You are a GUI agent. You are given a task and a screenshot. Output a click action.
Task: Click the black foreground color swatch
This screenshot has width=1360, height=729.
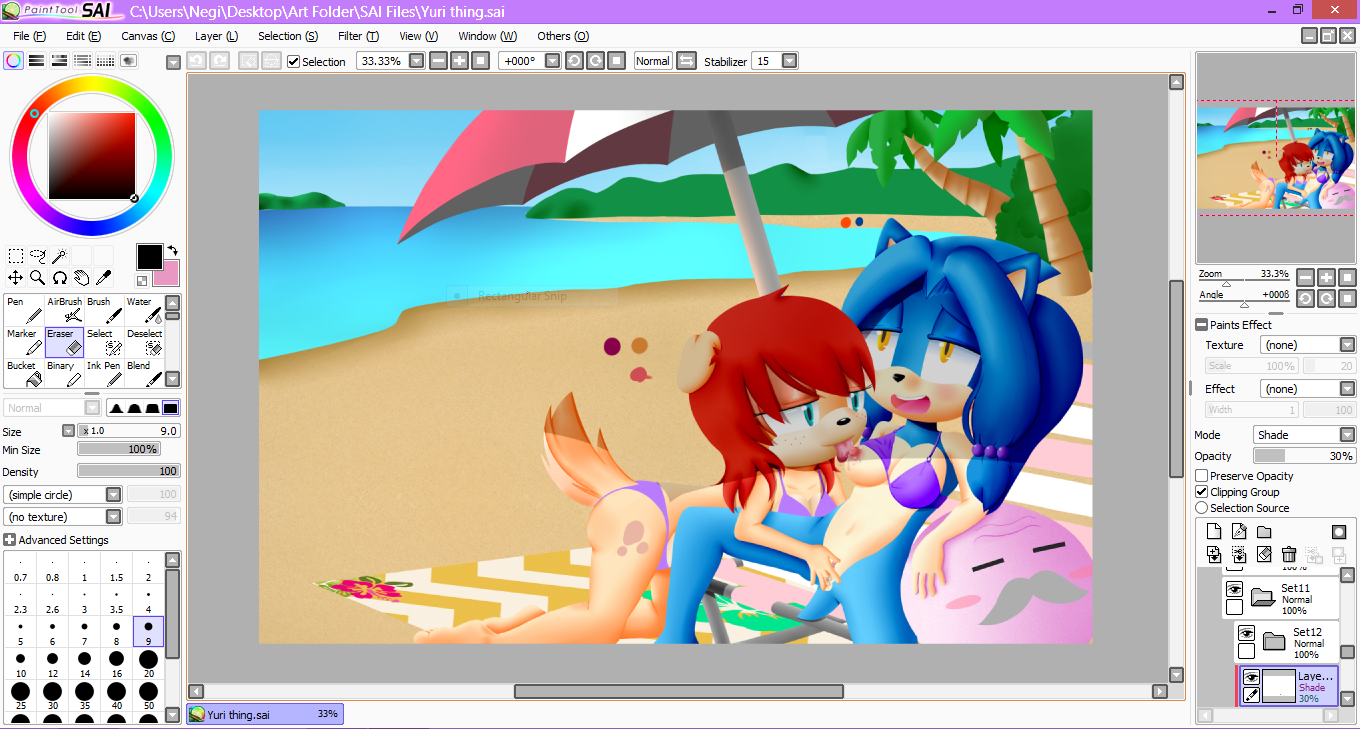[x=149, y=256]
